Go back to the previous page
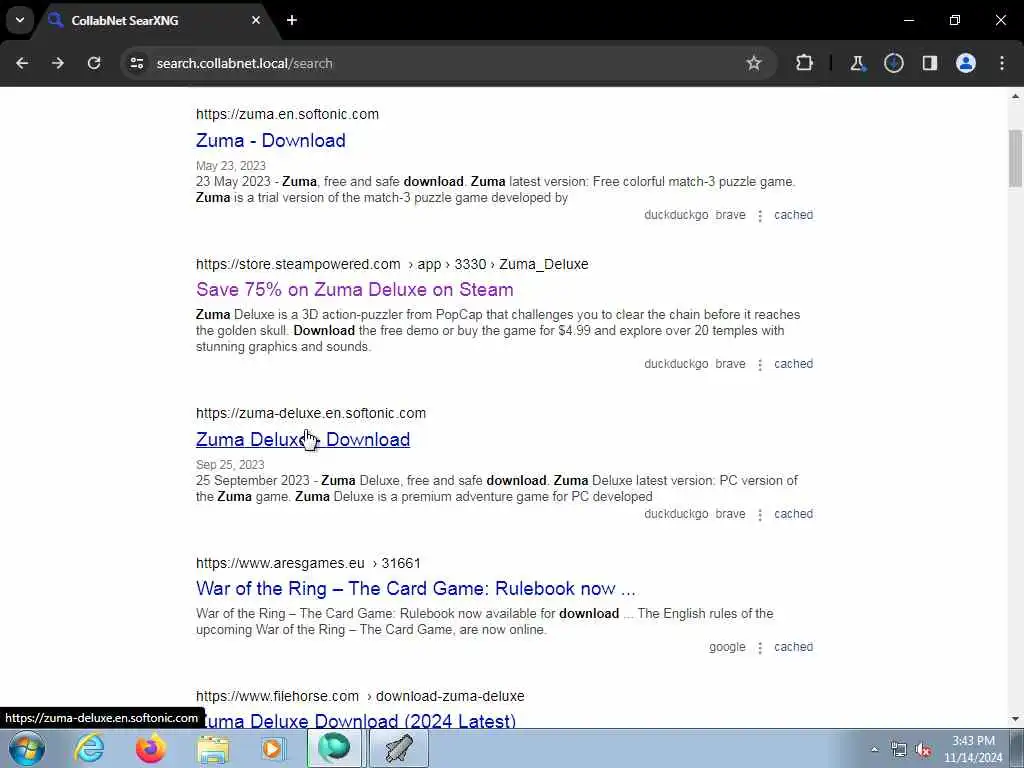Screen dimensions: 1024x768 pyautogui.click(x=22, y=63)
